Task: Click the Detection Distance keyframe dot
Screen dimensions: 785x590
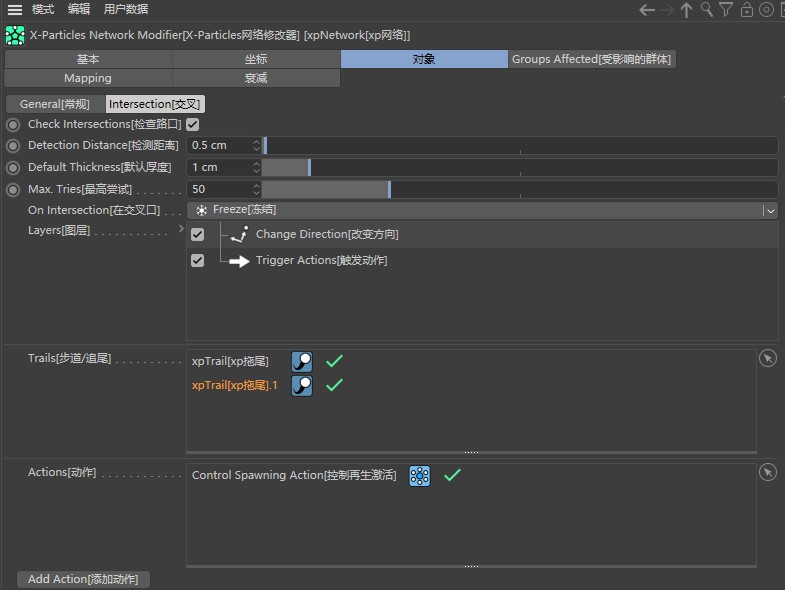Action: 13,146
